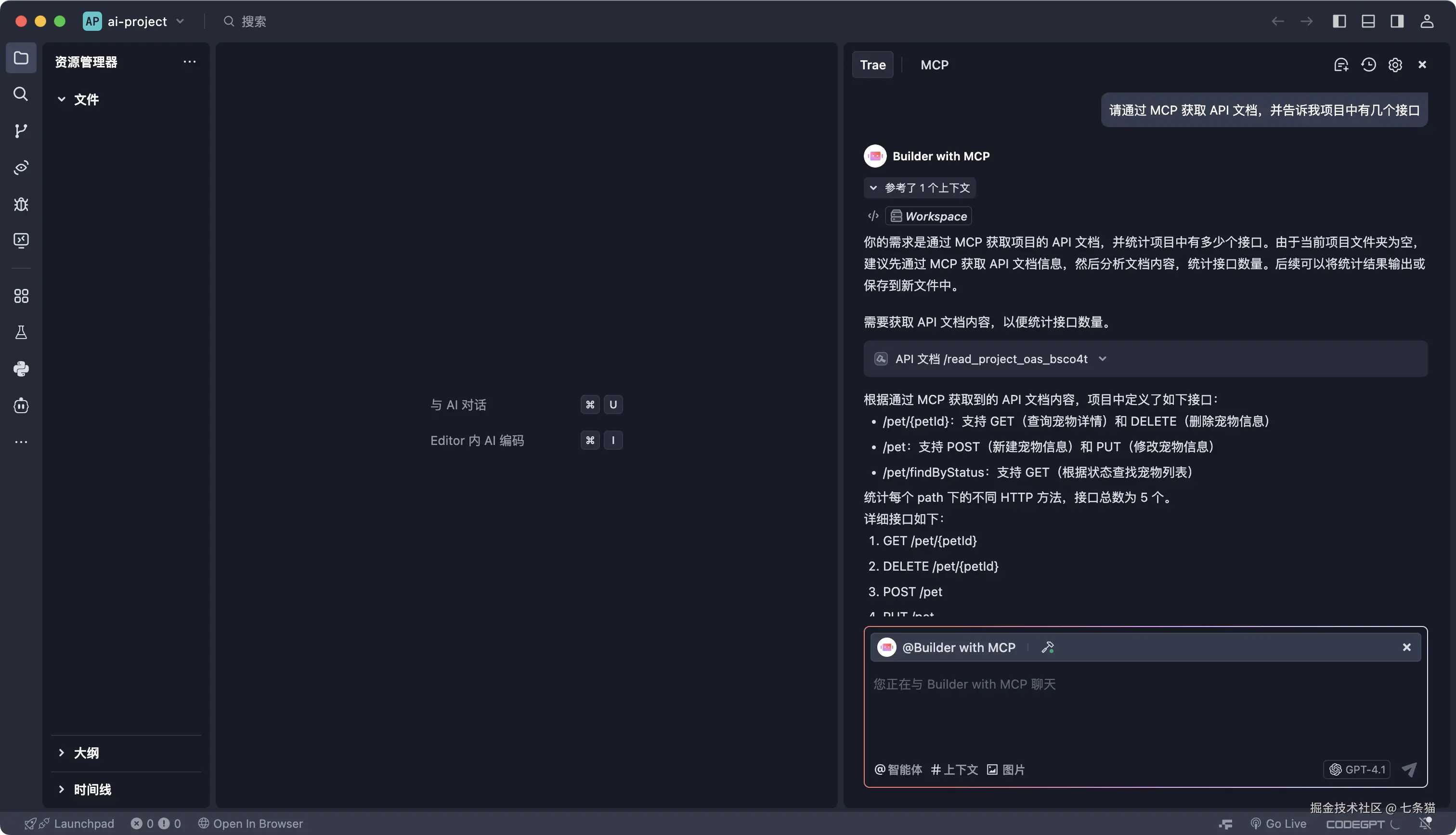Open the Testing flask icon
This screenshot has width=1456, height=835.
21,333
